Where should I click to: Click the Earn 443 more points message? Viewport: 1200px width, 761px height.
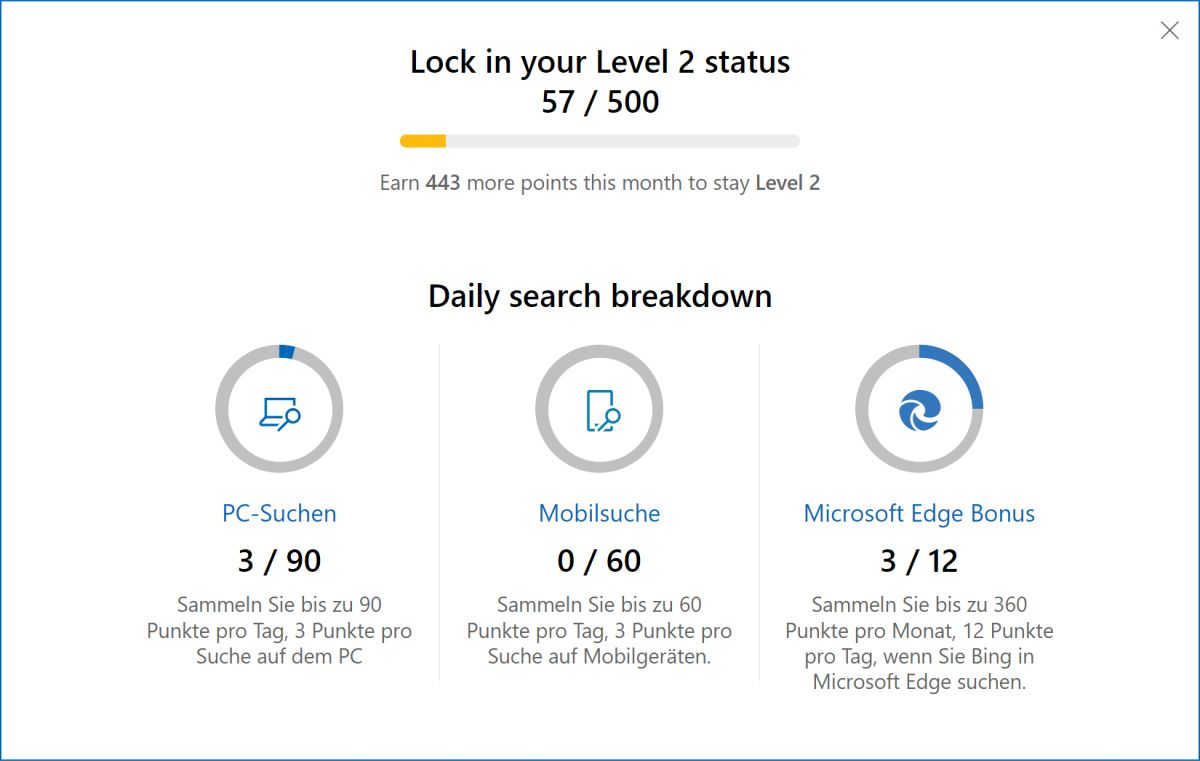tap(600, 183)
